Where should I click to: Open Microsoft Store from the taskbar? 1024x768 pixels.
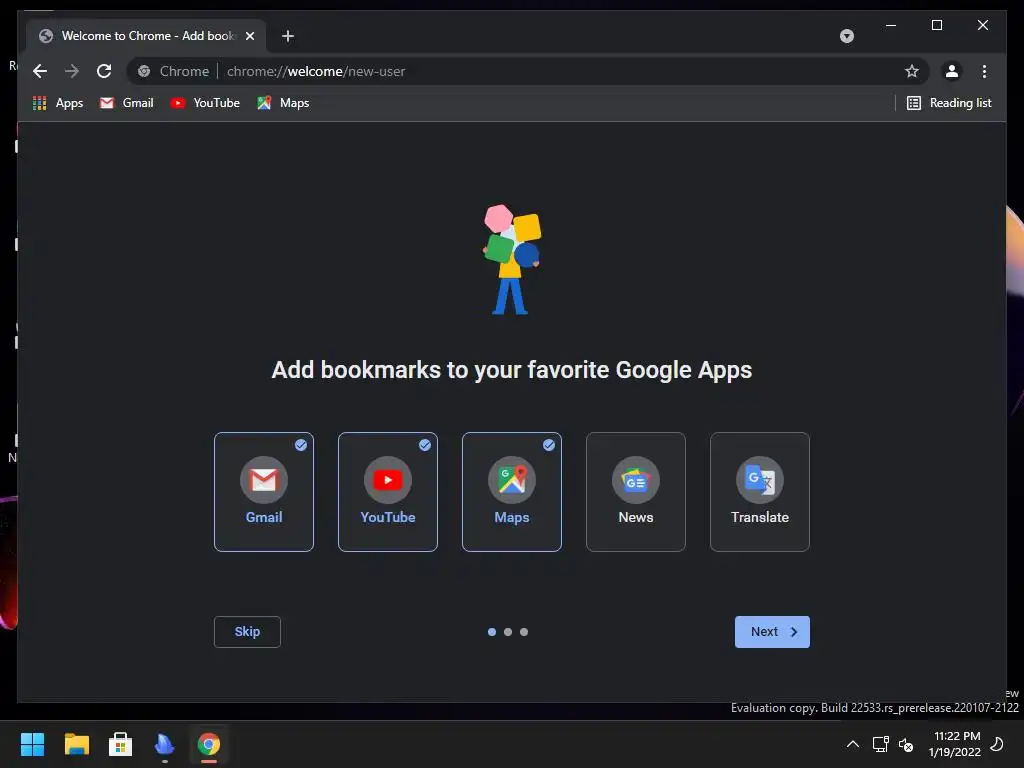pos(120,744)
